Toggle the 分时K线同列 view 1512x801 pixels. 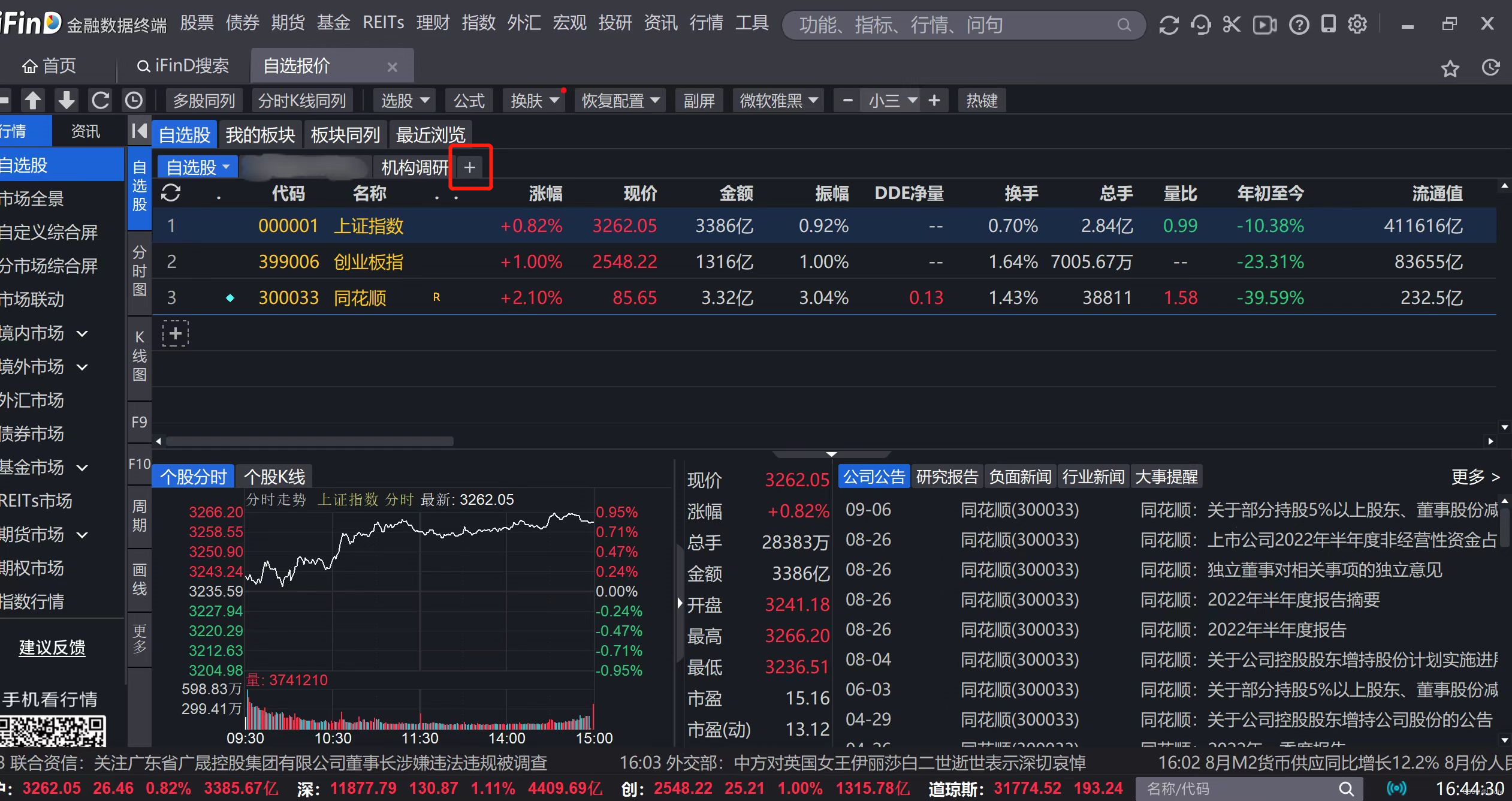point(302,100)
